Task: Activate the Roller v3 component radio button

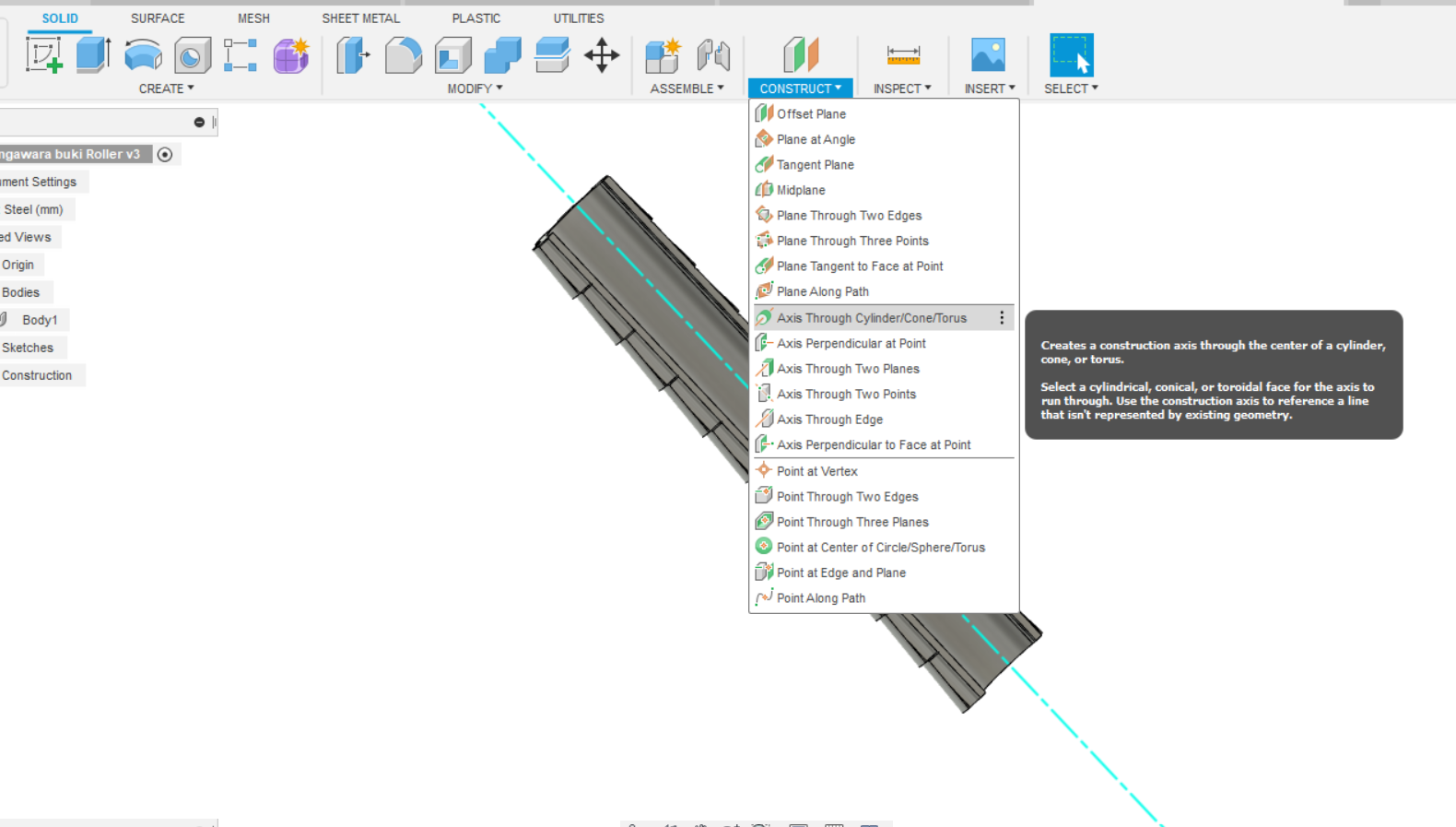Action: coord(165,155)
